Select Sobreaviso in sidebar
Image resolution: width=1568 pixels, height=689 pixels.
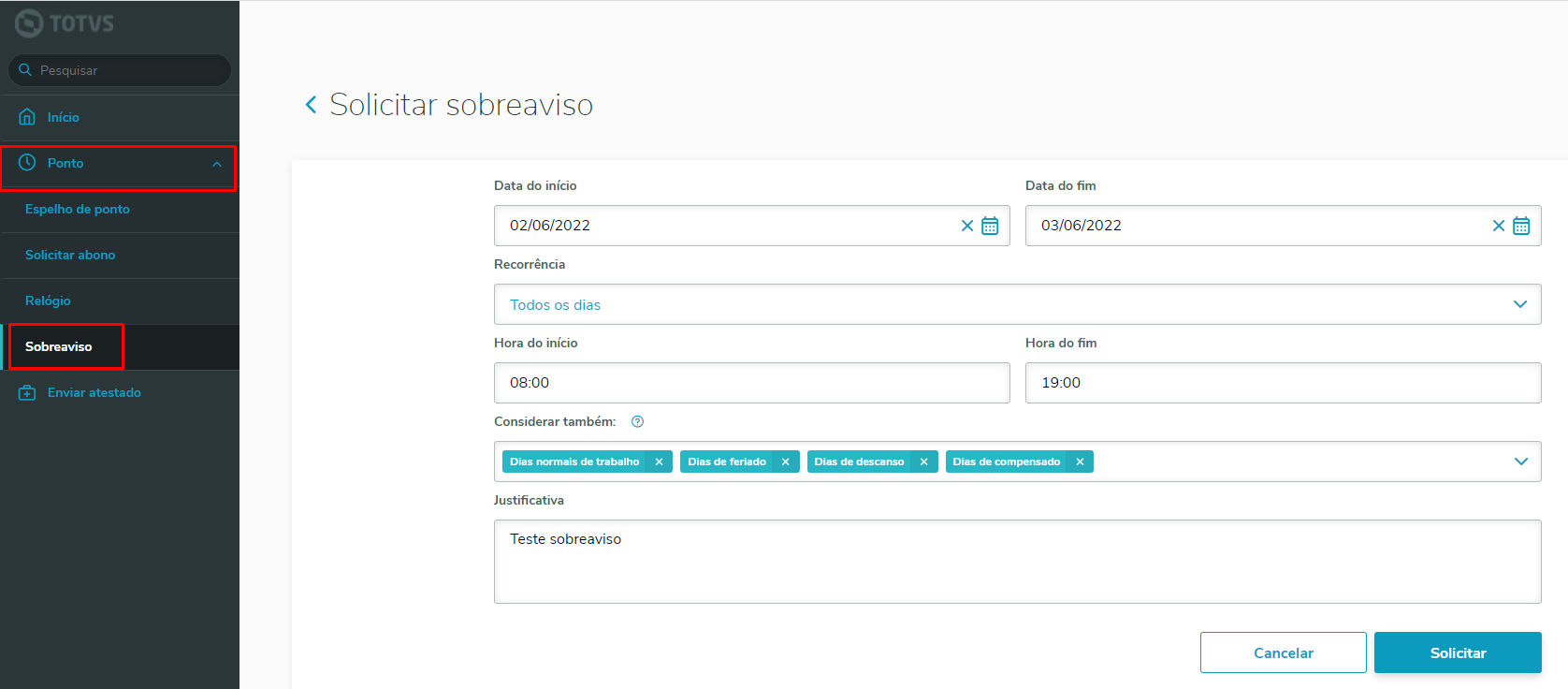(x=120, y=346)
